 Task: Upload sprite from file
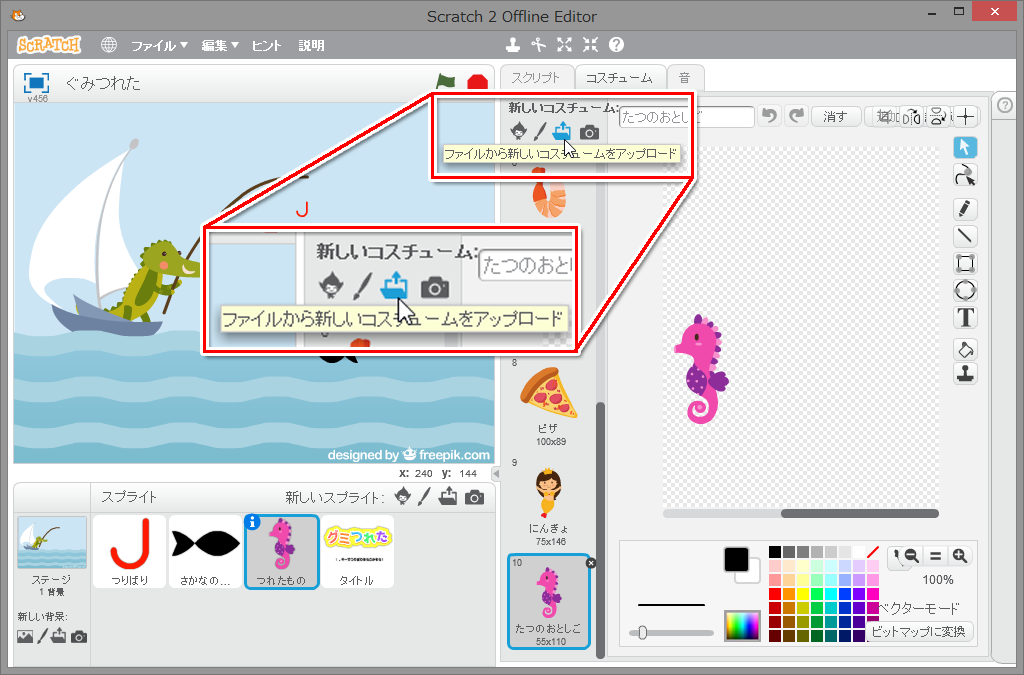448,497
